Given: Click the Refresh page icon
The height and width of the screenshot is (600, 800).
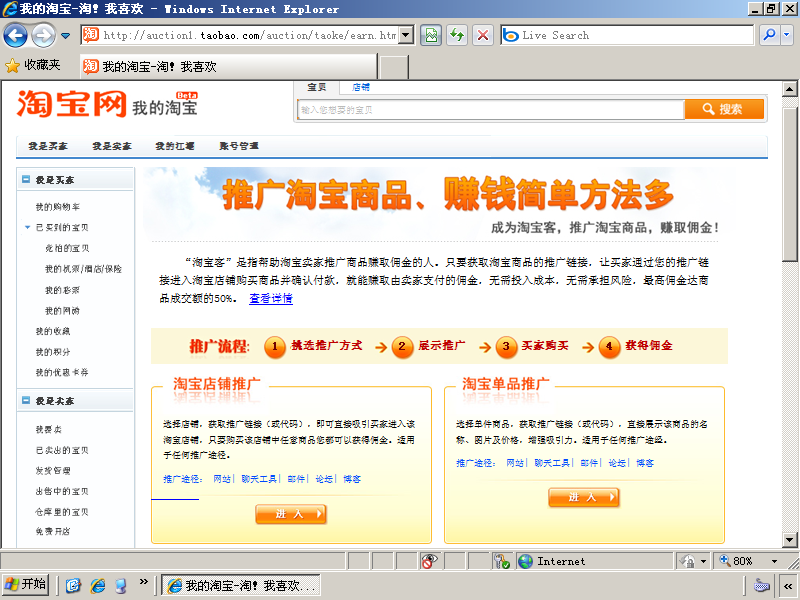Looking at the screenshot, I should [457, 35].
